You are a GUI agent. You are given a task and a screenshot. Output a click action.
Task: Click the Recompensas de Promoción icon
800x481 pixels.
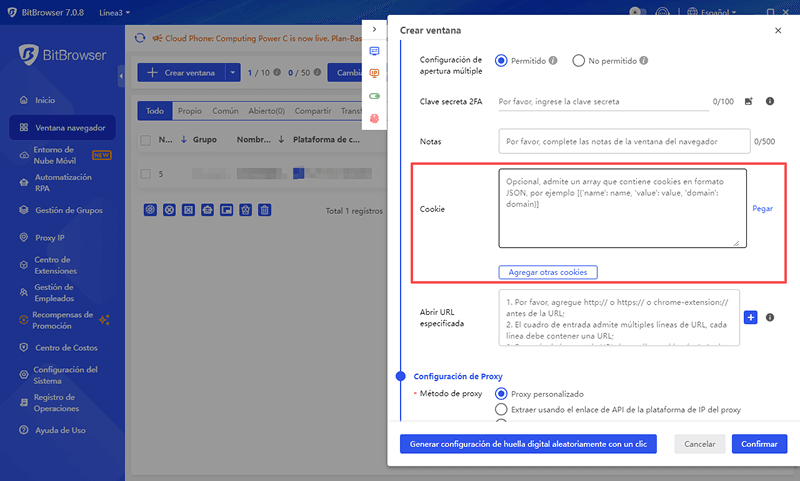tap(23, 320)
